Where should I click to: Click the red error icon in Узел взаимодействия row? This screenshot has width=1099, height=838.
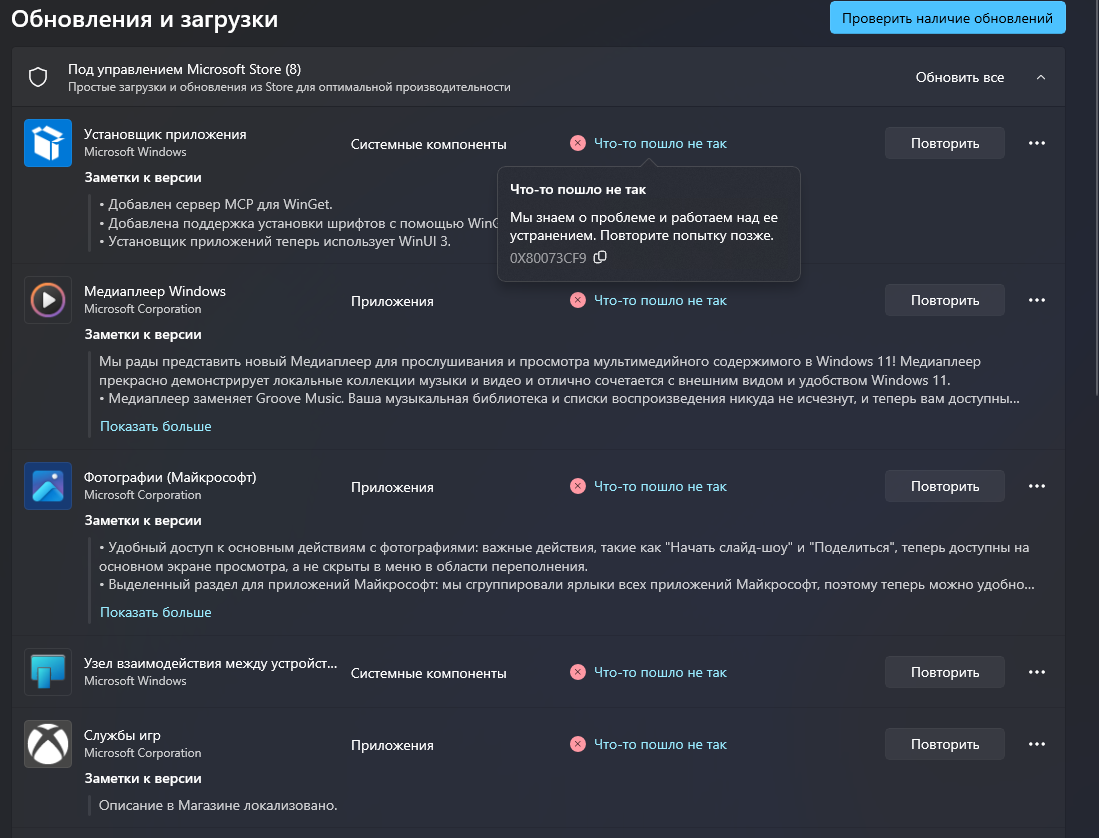coord(578,672)
